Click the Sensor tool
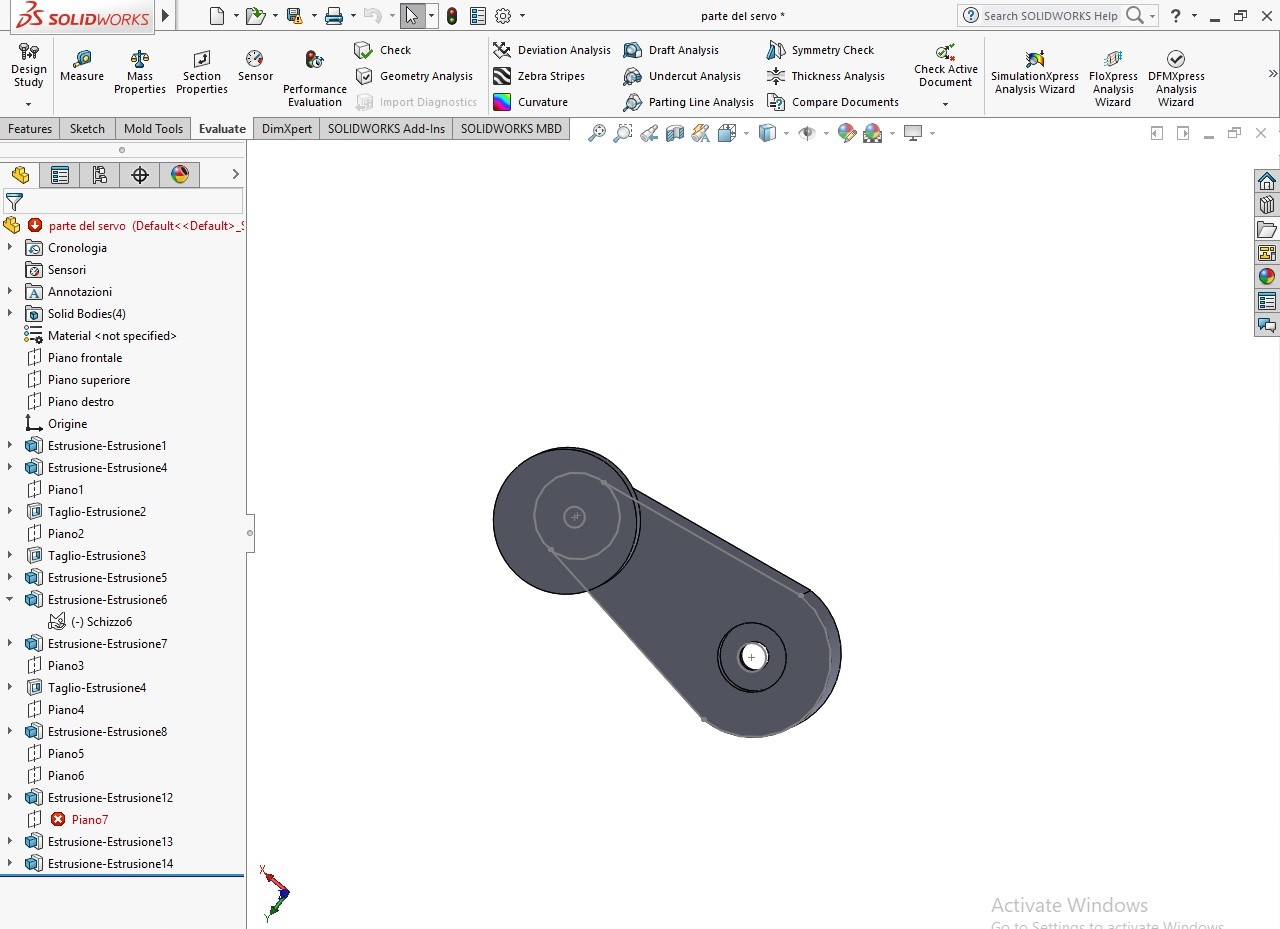Screen dimensions: 1280x929 tap(255, 67)
